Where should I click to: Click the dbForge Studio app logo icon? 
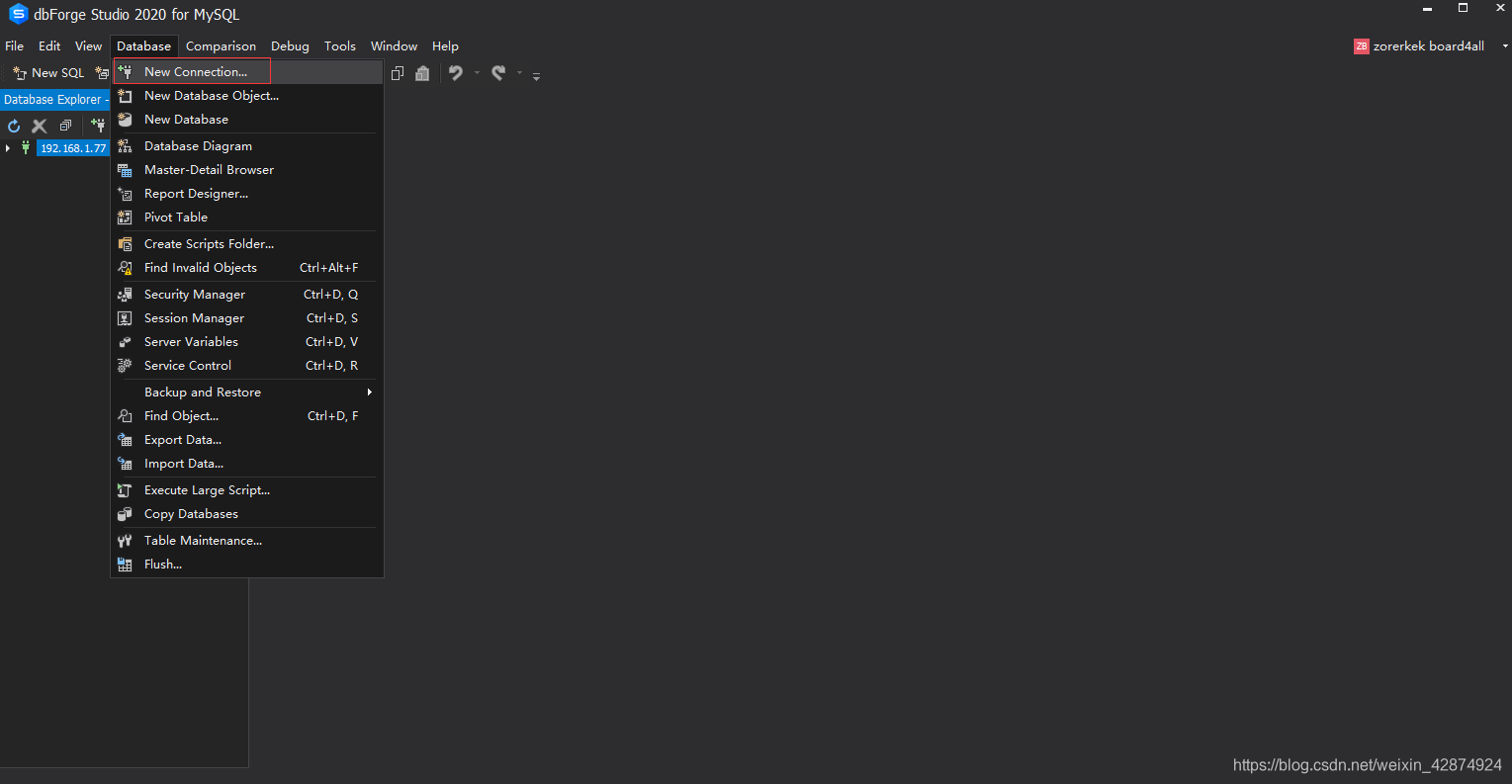[x=18, y=14]
